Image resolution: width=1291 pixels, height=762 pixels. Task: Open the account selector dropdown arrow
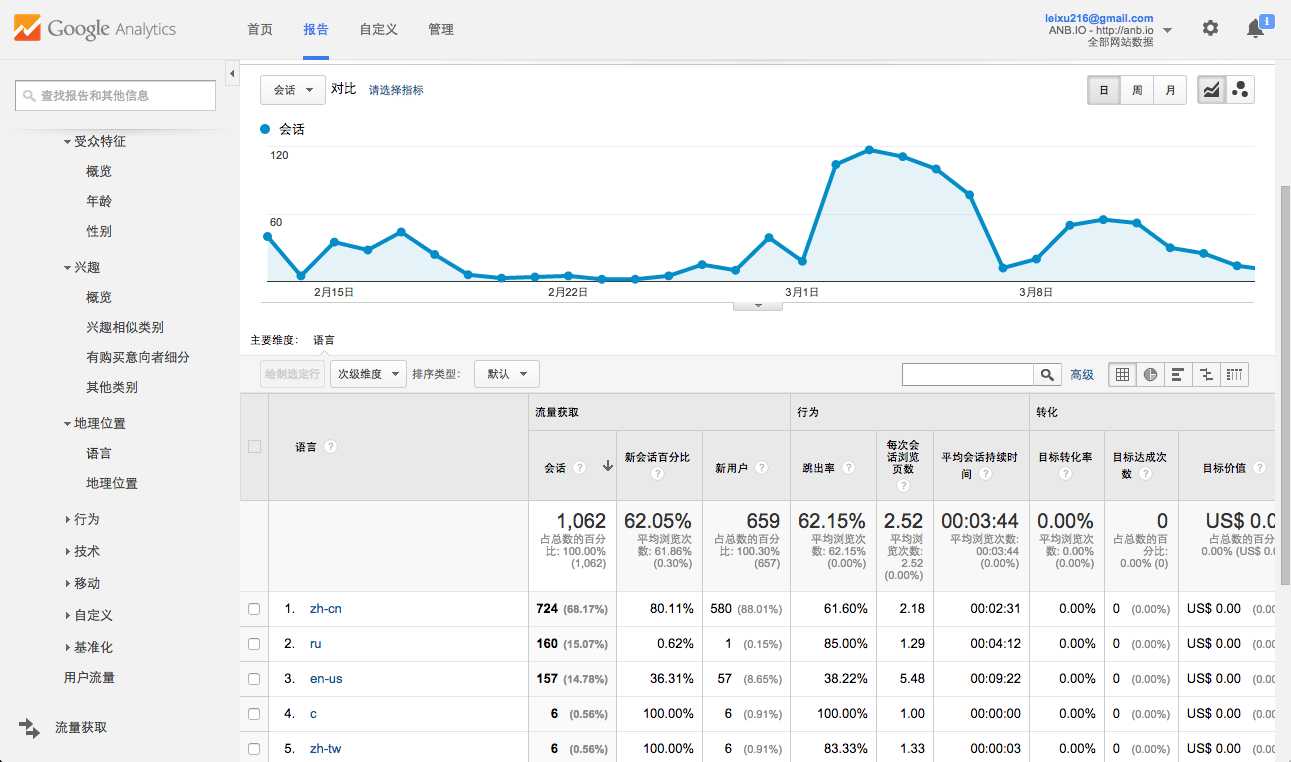tap(1167, 30)
